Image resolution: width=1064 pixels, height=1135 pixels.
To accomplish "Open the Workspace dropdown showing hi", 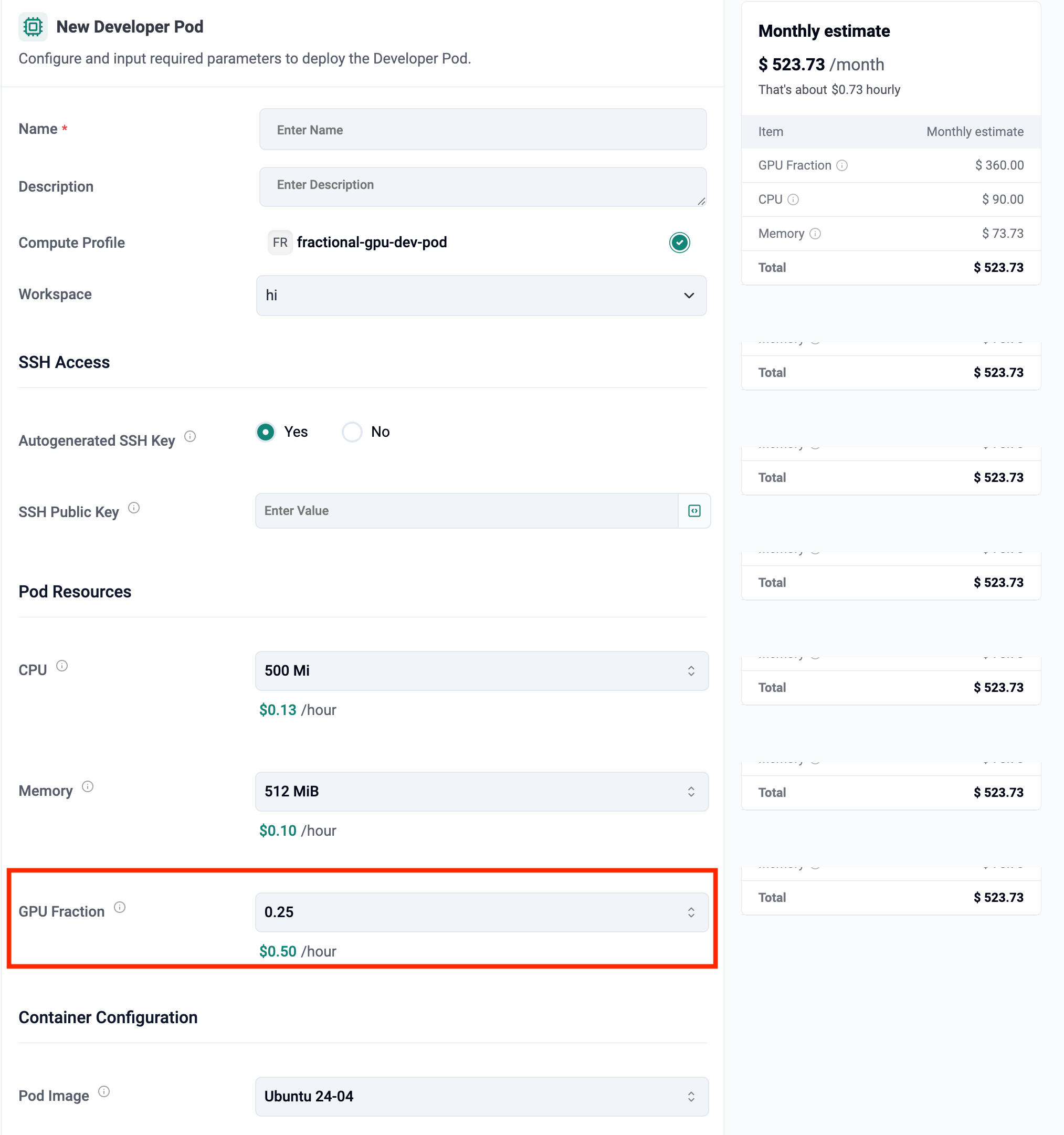I will tap(481, 296).
